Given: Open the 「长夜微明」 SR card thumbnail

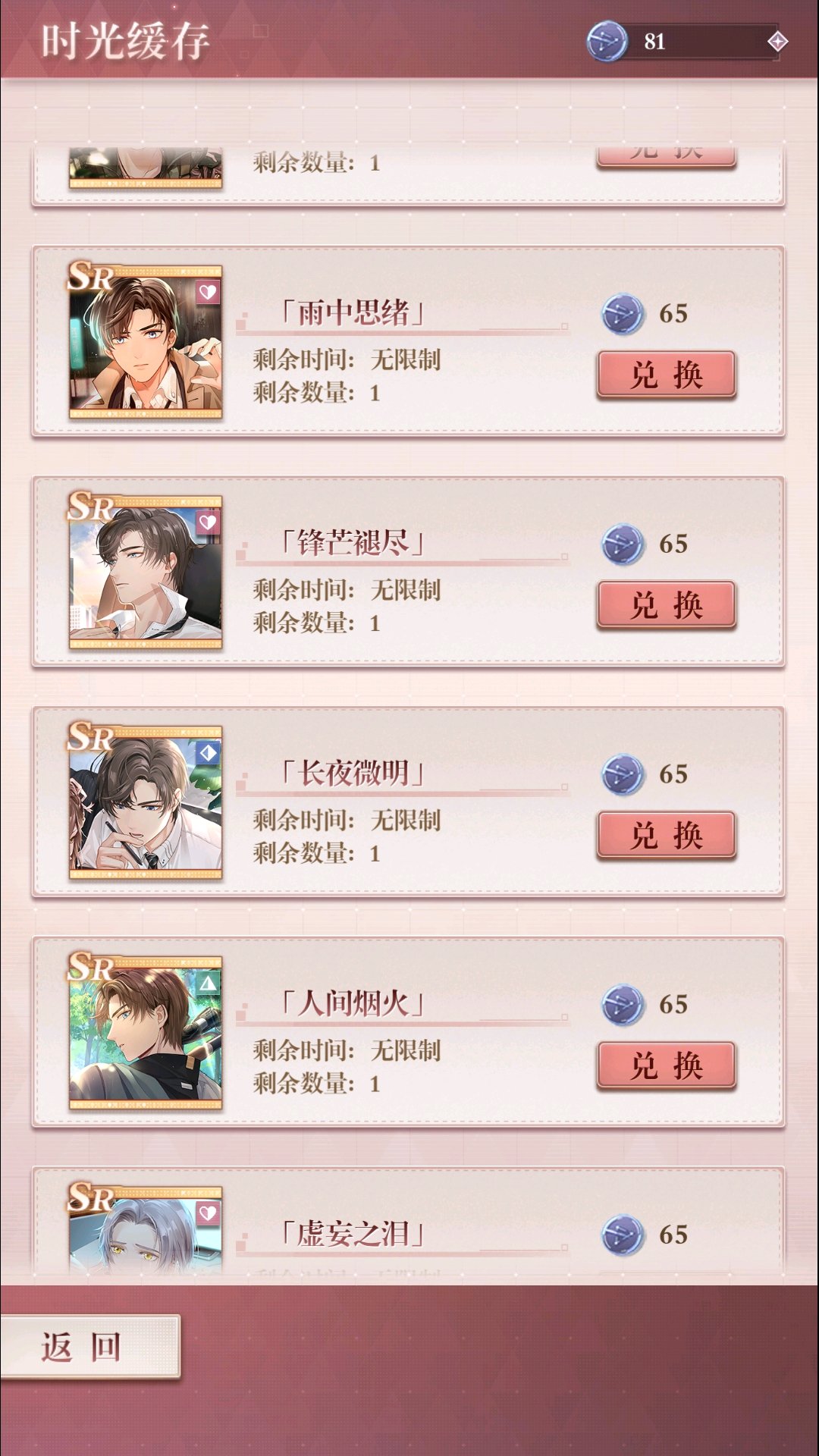Looking at the screenshot, I should (146, 802).
